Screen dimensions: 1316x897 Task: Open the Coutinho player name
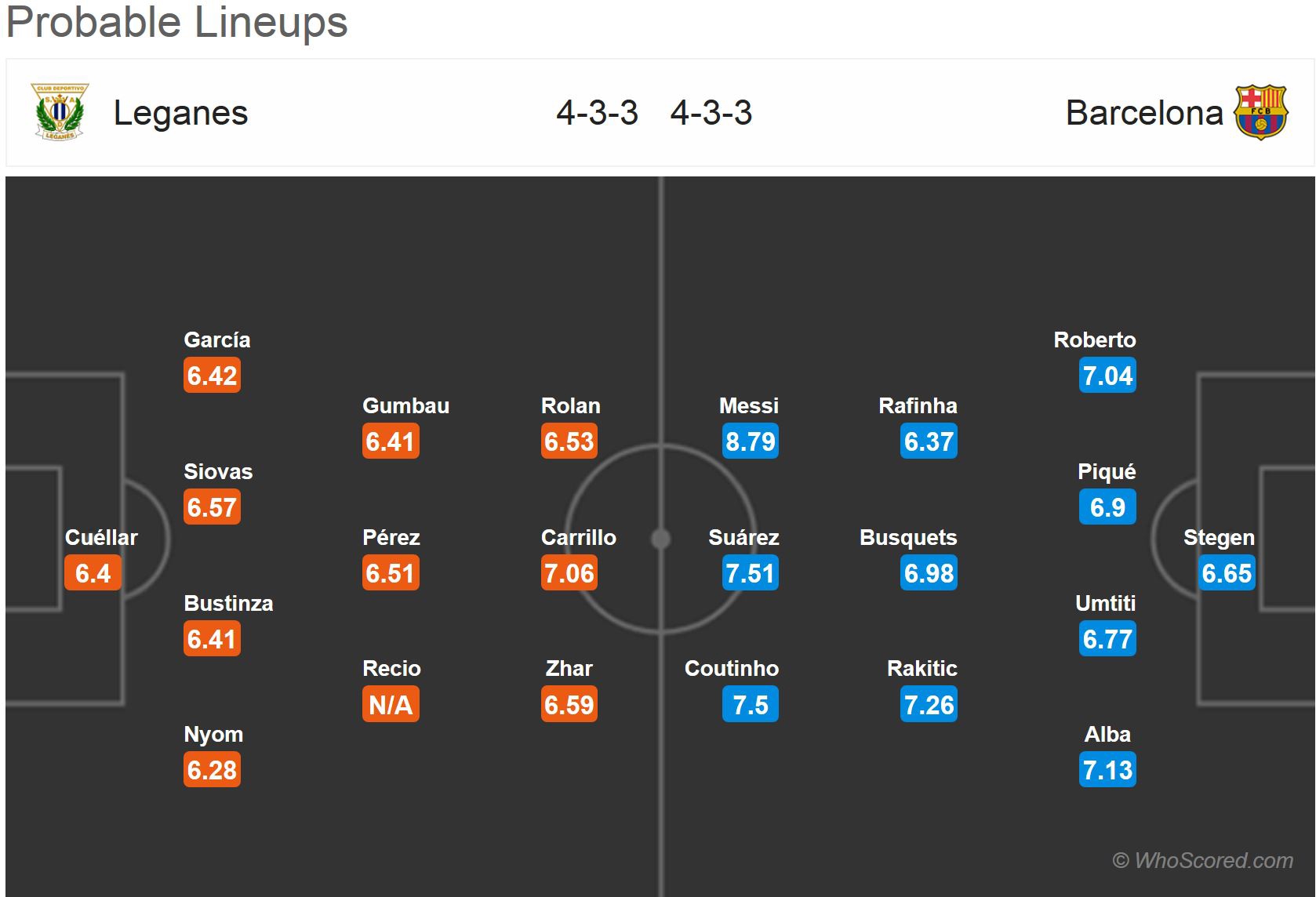732,668
